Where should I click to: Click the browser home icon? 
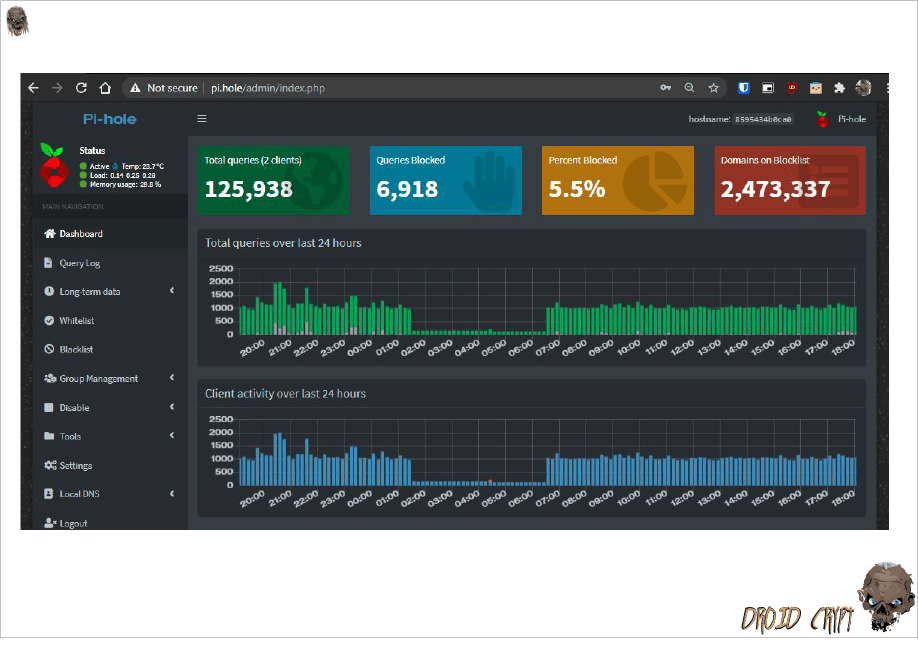(x=105, y=88)
